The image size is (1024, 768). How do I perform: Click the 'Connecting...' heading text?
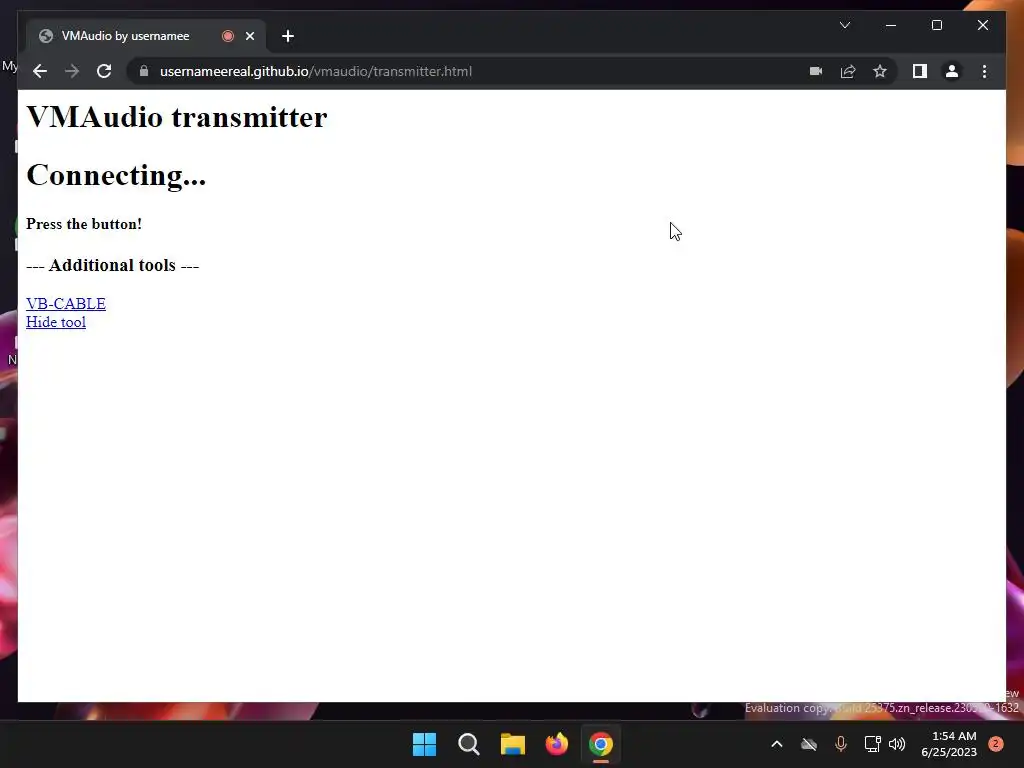point(116,175)
